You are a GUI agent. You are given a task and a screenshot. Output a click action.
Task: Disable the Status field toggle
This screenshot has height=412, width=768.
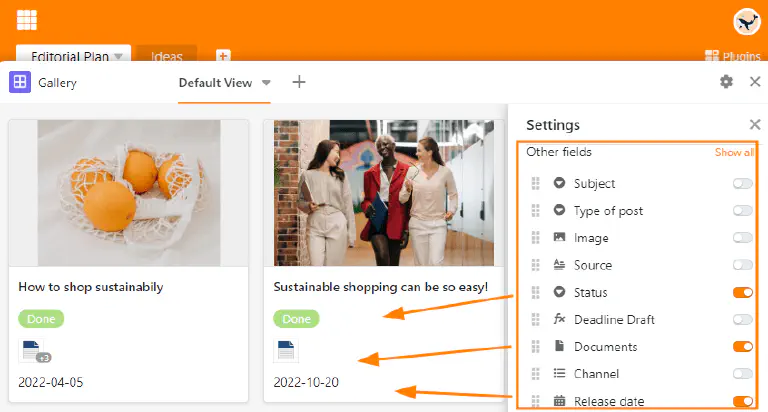pos(742,292)
